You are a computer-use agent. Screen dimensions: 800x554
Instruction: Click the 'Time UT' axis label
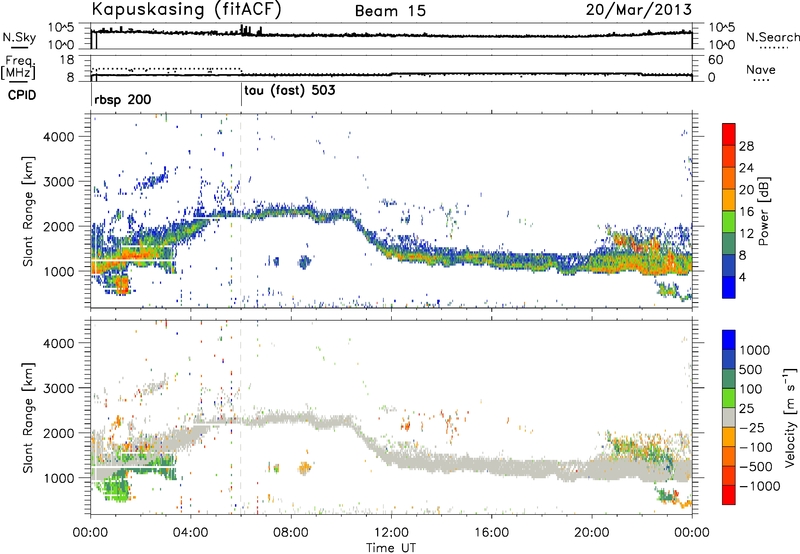click(x=391, y=548)
